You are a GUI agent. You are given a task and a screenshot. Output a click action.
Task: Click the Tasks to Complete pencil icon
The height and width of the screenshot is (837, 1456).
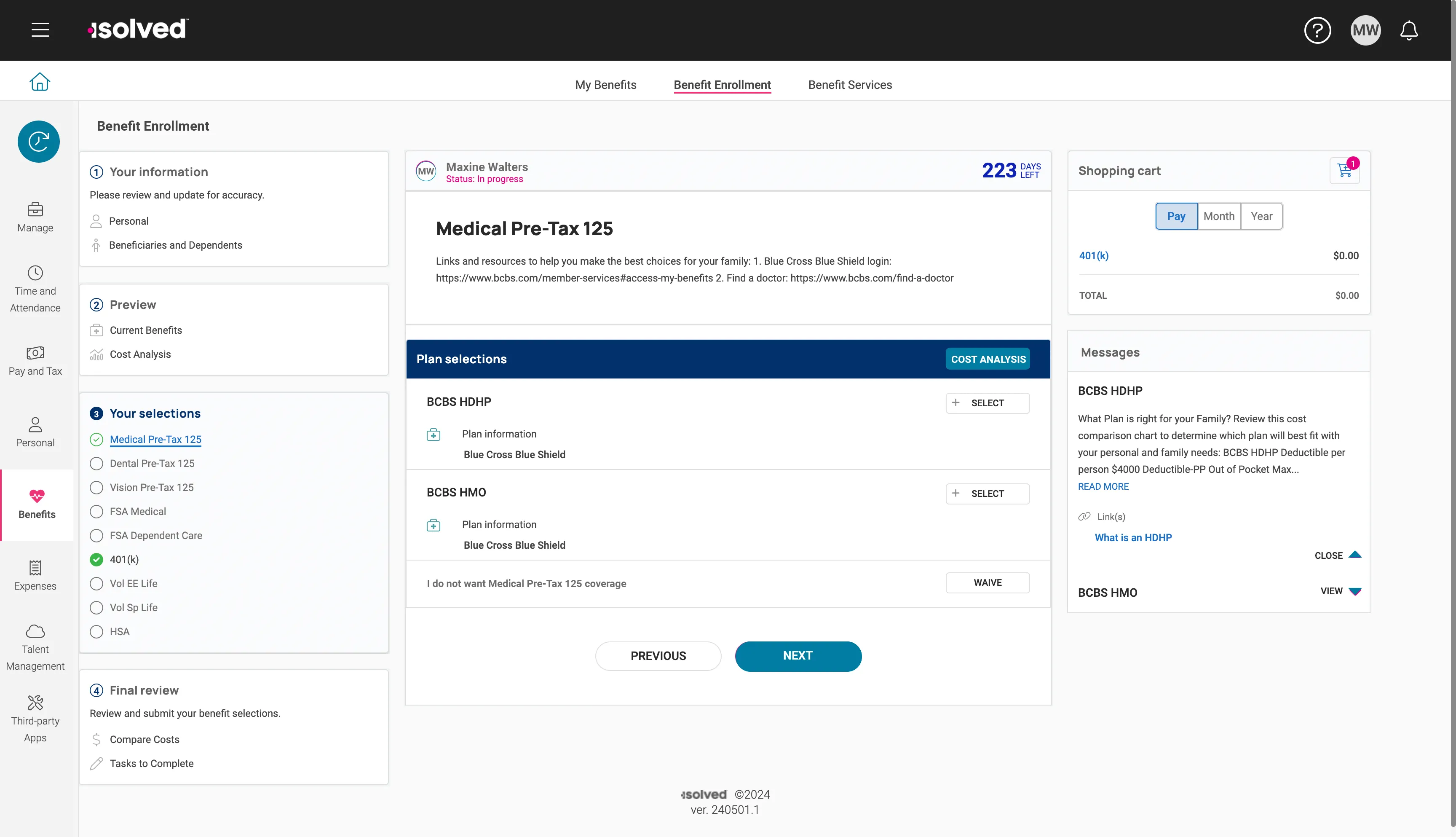[x=96, y=763]
